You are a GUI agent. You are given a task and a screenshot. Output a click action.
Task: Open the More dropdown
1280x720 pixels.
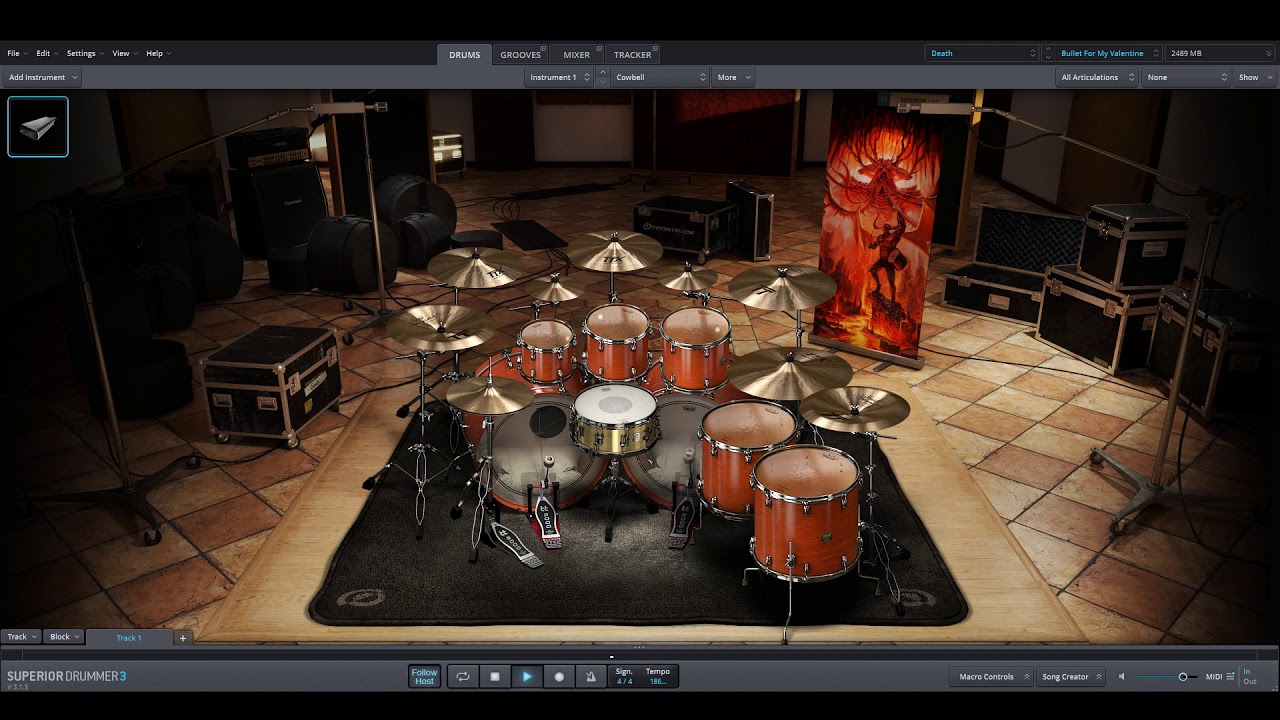(733, 77)
